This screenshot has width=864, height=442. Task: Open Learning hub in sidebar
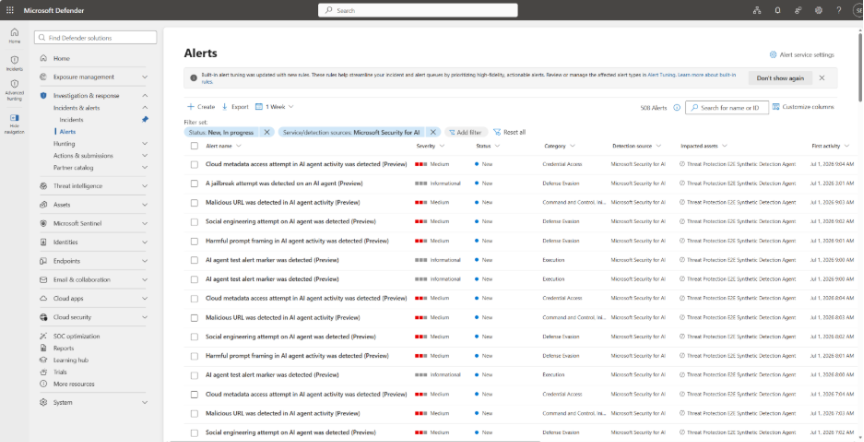pos(71,360)
